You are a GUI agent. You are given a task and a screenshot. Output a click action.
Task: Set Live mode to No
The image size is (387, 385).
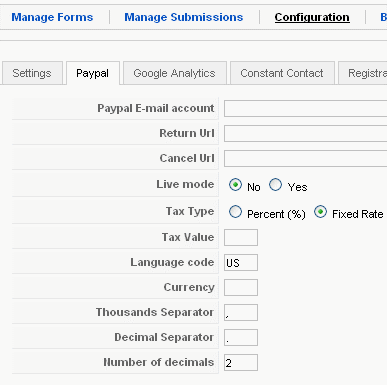235,184
